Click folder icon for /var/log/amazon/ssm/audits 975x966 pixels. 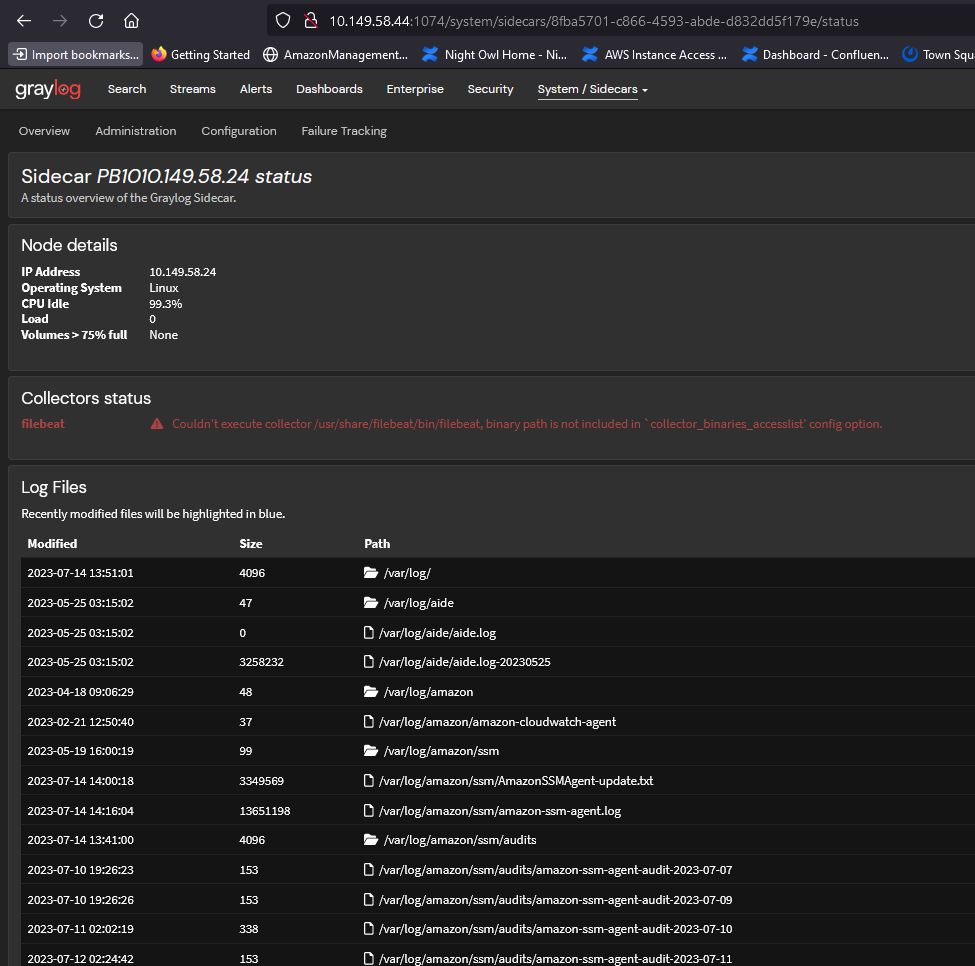[371, 840]
